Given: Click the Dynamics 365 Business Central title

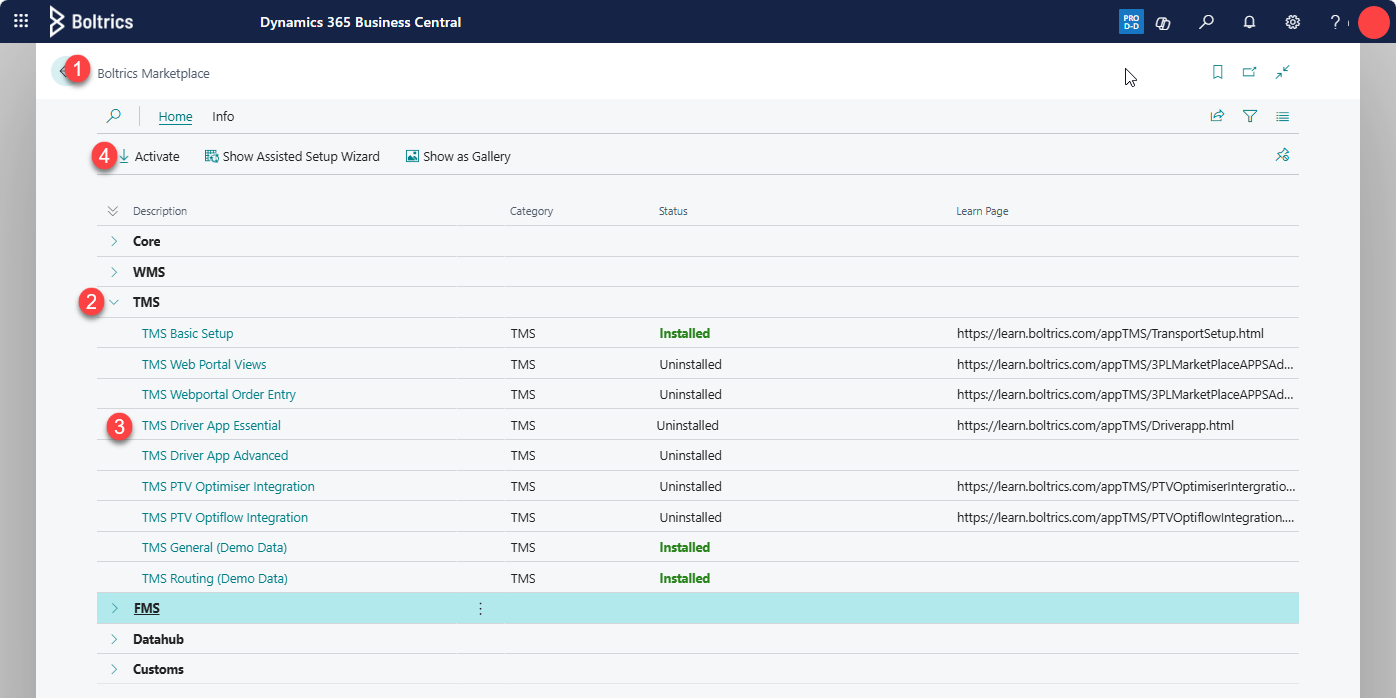Looking at the screenshot, I should [360, 22].
